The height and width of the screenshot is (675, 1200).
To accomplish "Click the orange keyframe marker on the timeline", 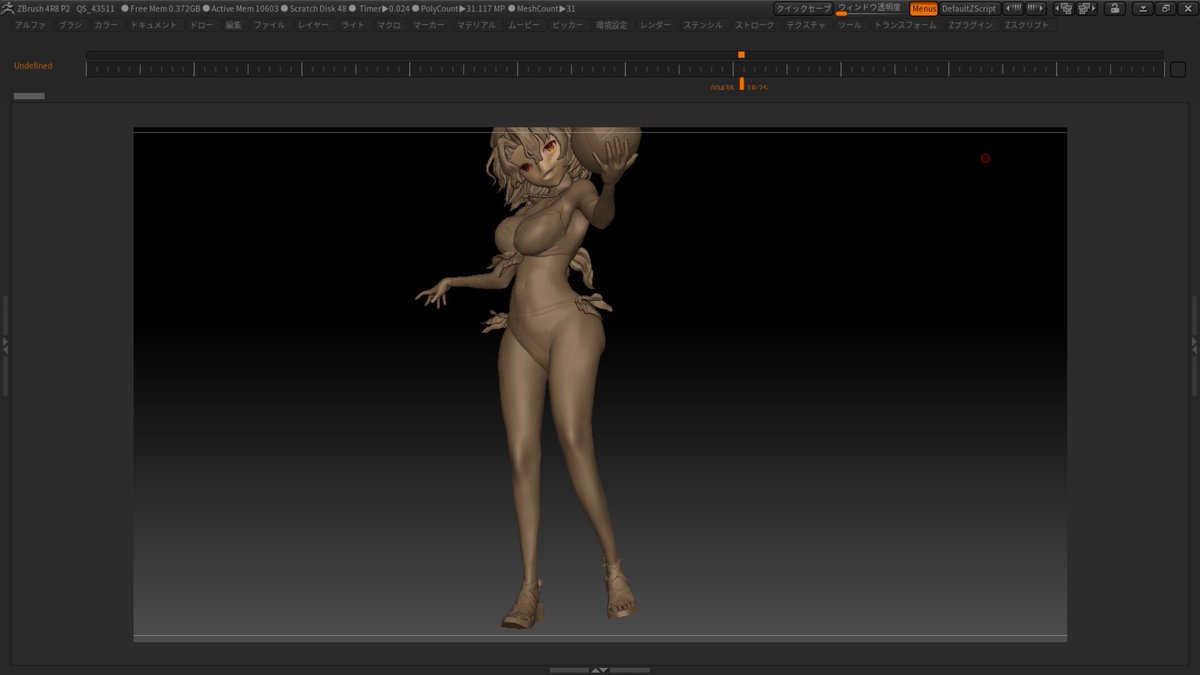I will pos(741,55).
